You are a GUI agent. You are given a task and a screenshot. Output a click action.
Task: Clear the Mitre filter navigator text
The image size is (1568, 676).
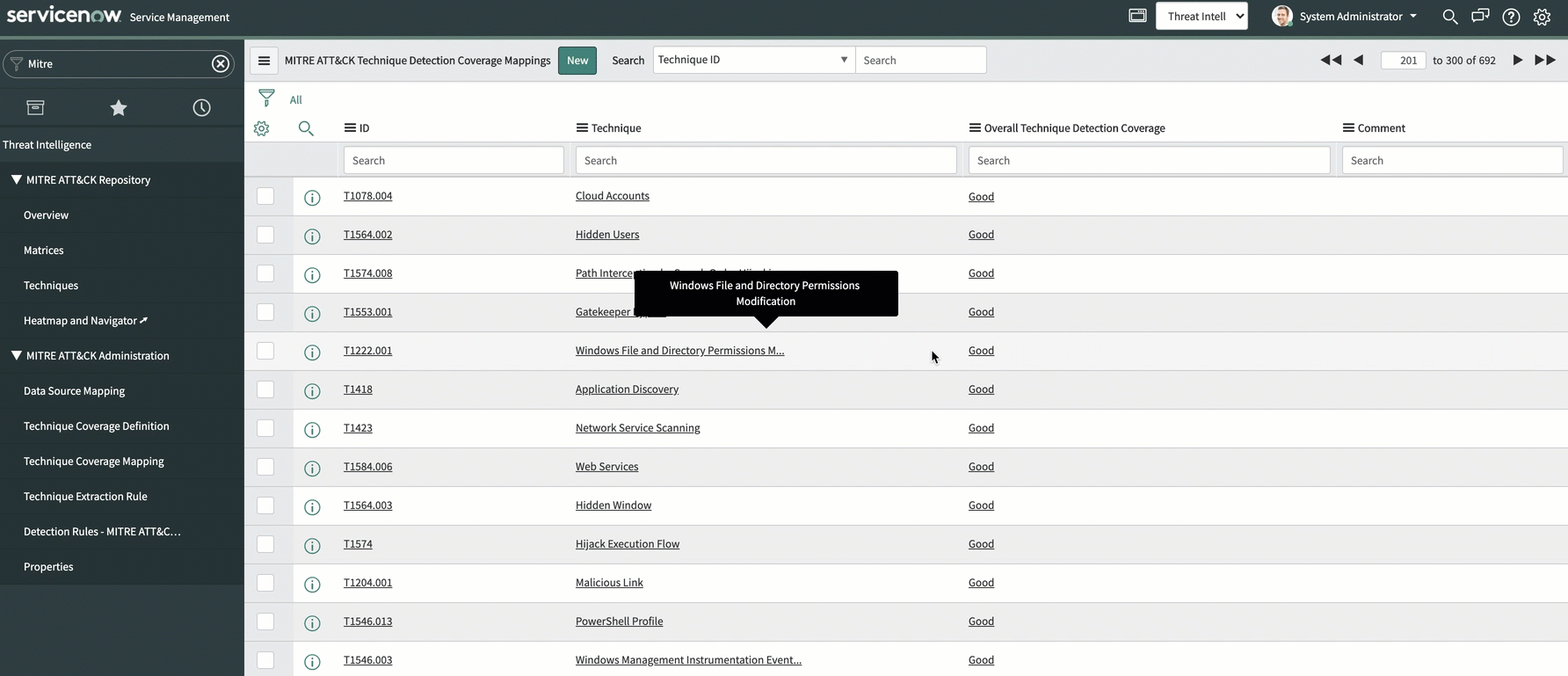tap(221, 63)
